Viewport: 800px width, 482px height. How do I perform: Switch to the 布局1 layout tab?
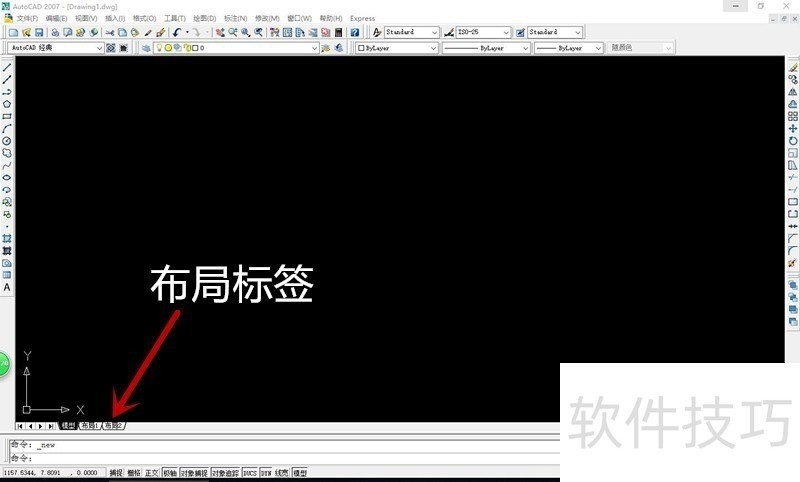click(89, 425)
